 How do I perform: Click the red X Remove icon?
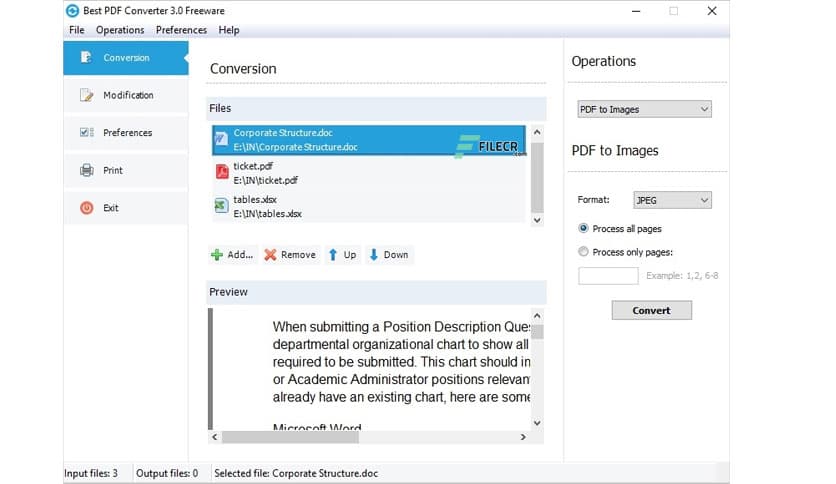[x=270, y=255]
